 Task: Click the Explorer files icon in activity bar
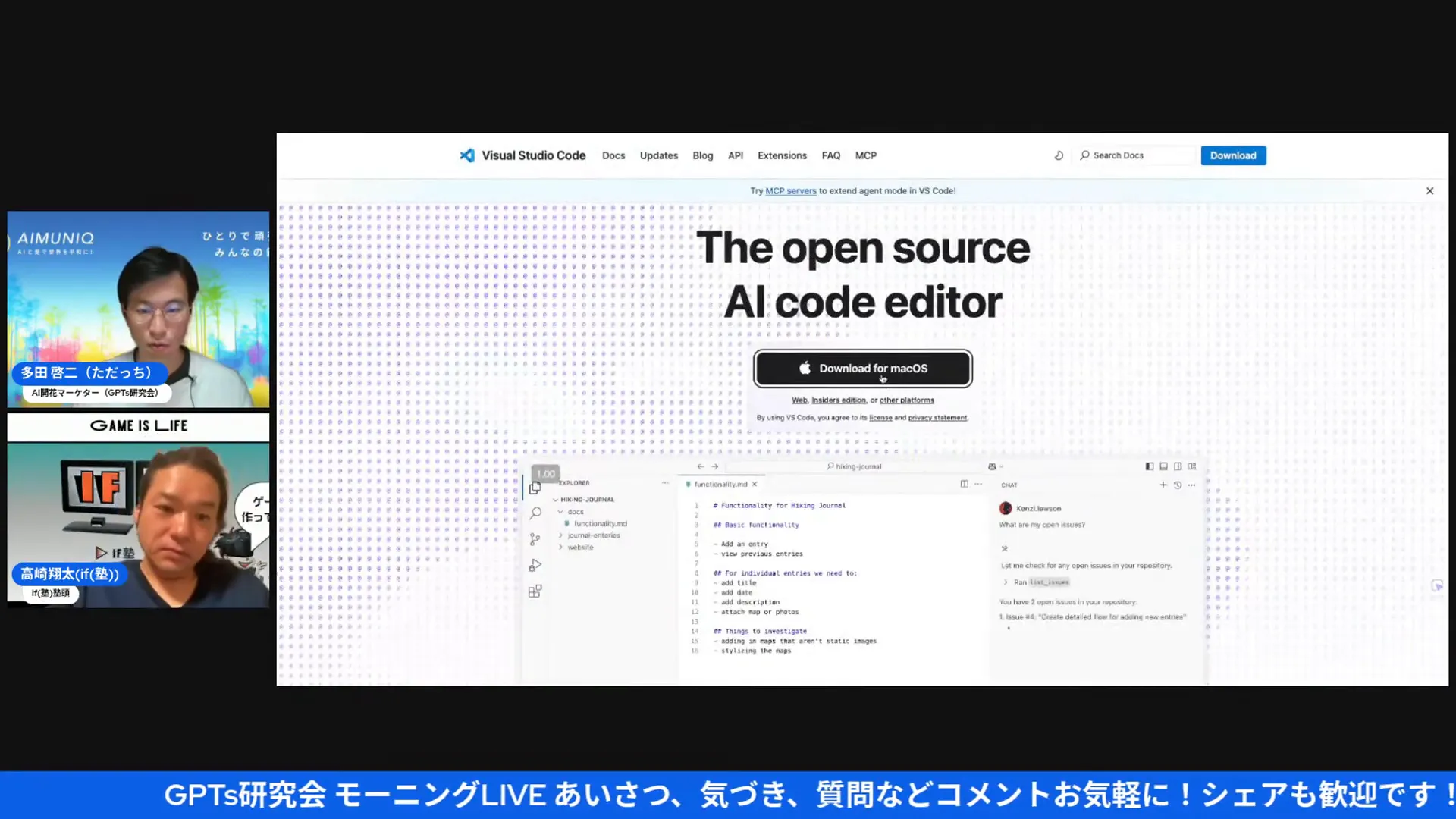[x=535, y=489]
